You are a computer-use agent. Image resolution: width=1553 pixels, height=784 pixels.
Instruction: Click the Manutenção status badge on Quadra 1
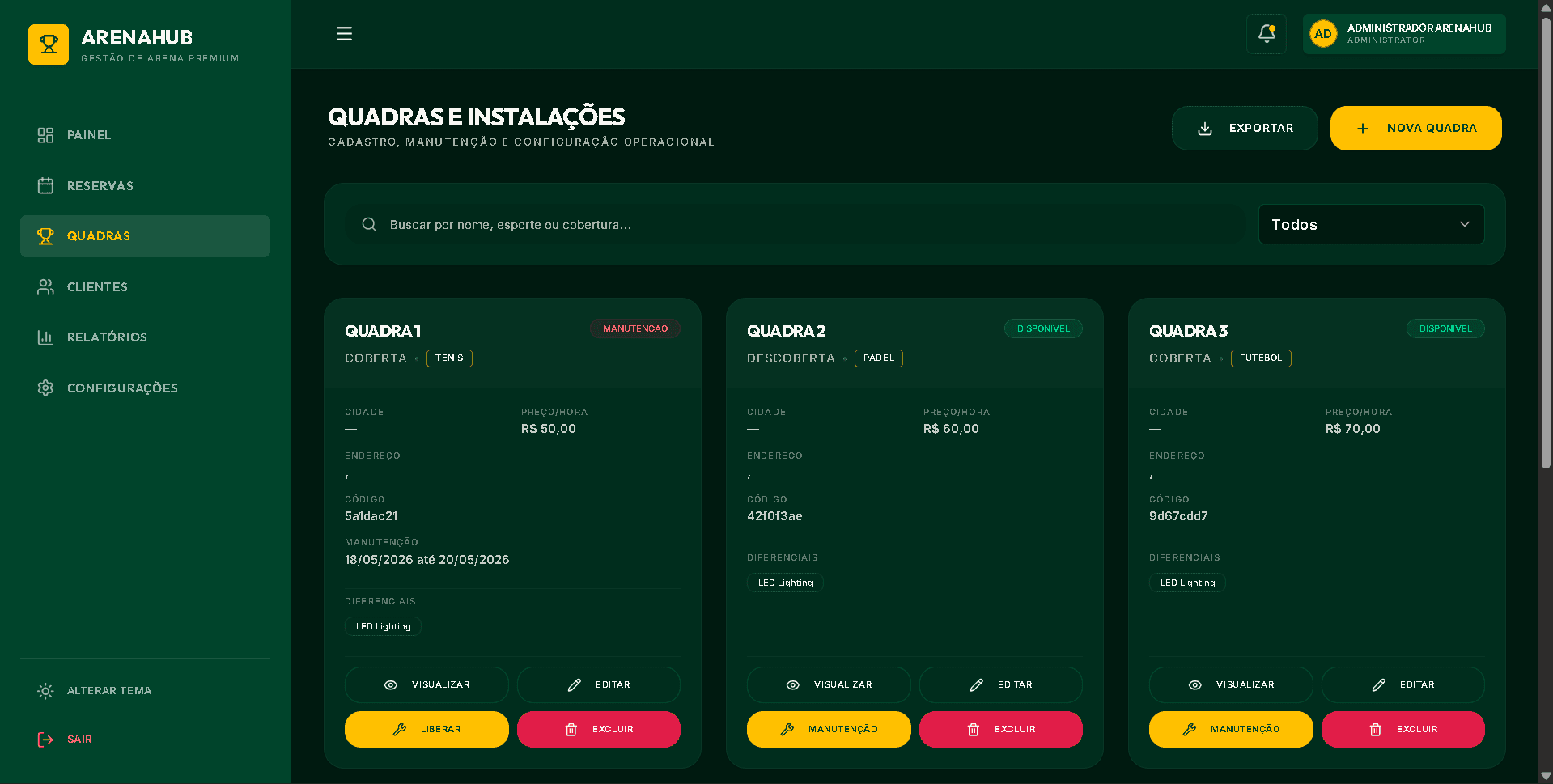point(635,328)
